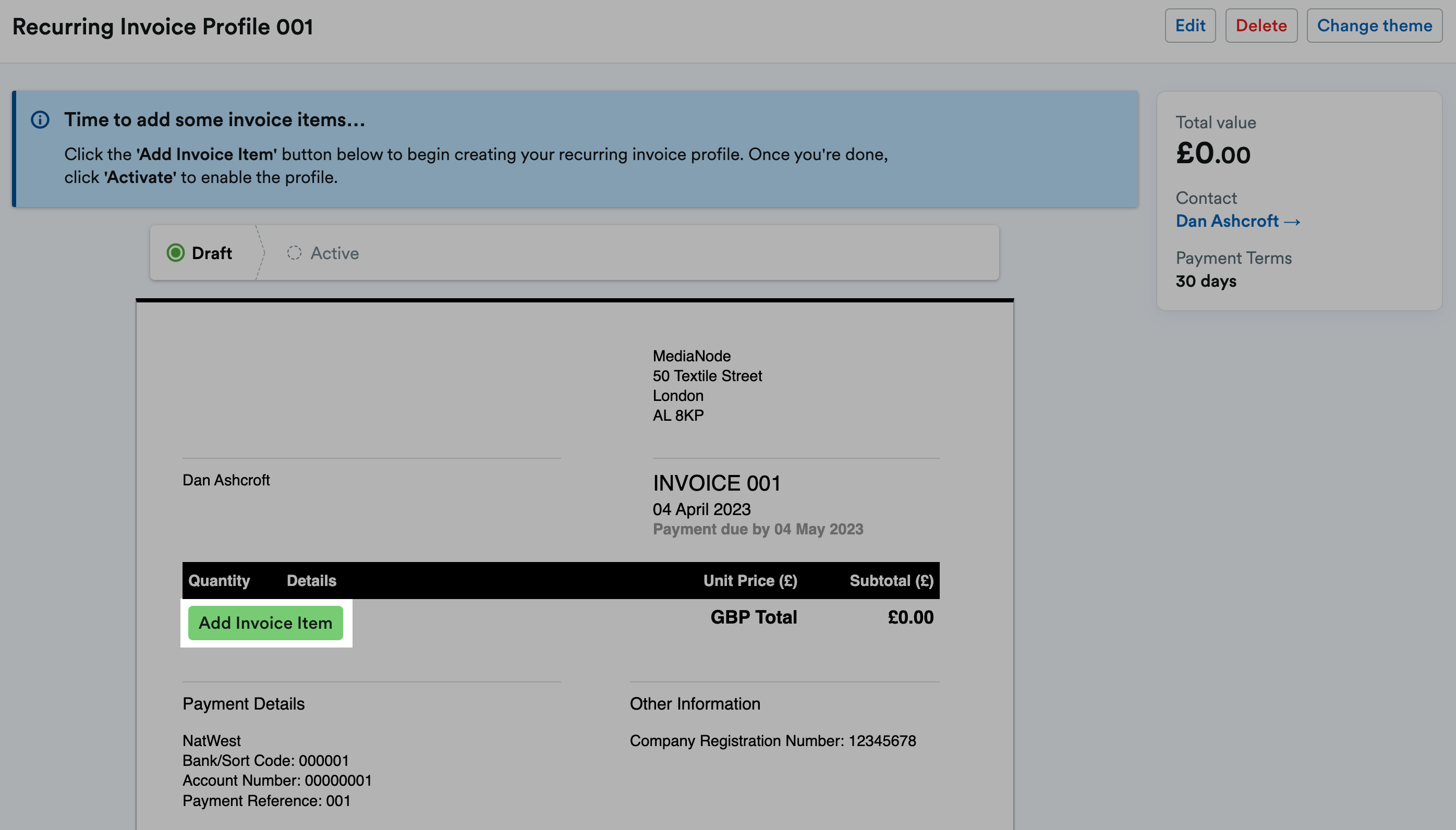Click the dashed Active status circle

click(294, 252)
